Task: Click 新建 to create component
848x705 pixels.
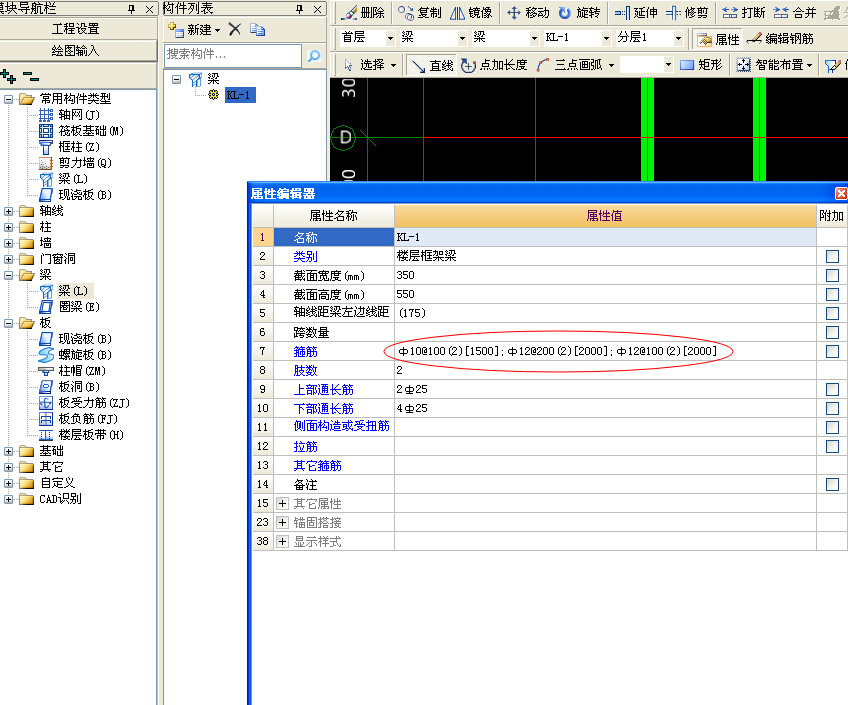Action: (x=194, y=30)
